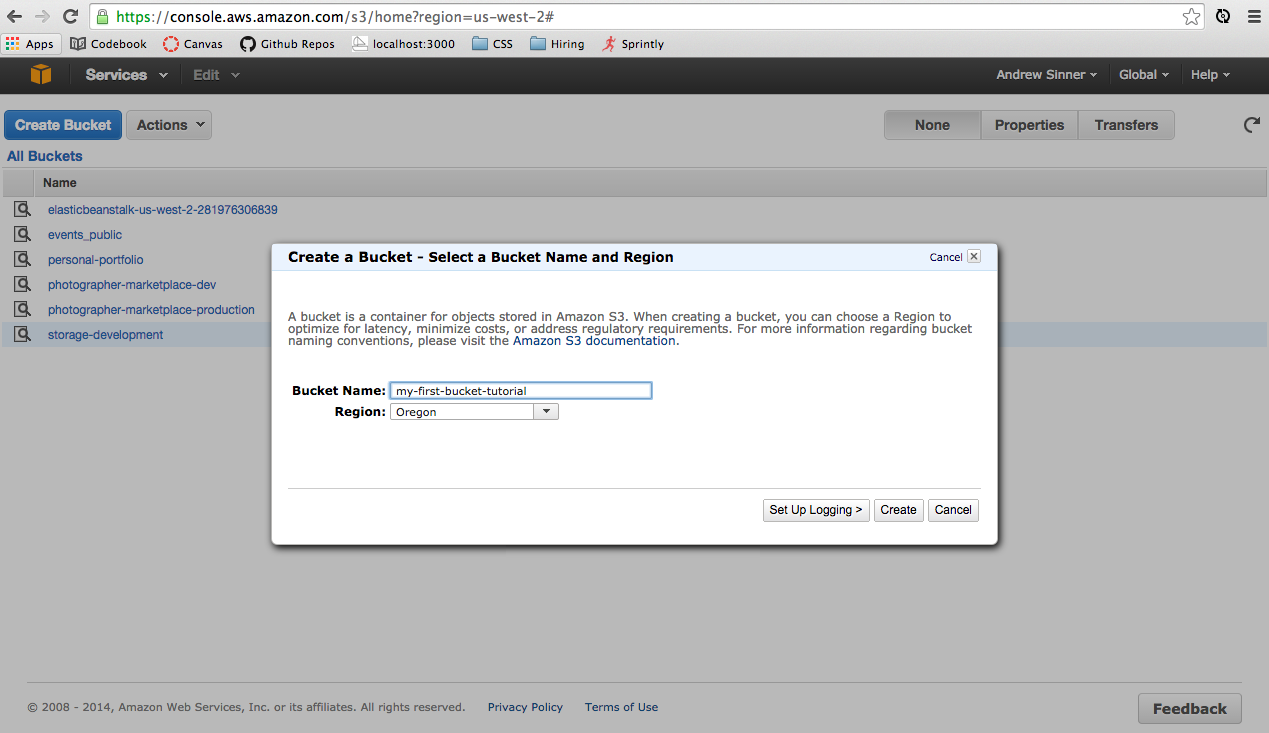
Task: Open the Help dropdown menu
Action: (1210, 75)
